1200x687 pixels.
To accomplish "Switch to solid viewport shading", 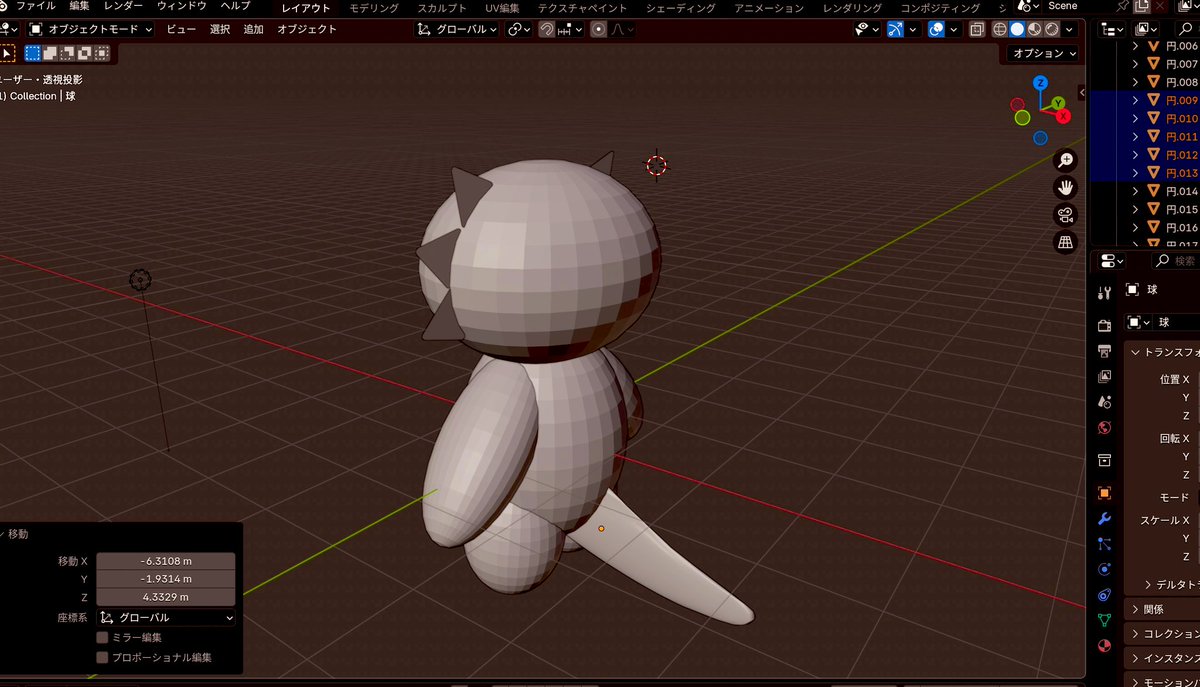I will [1017, 29].
